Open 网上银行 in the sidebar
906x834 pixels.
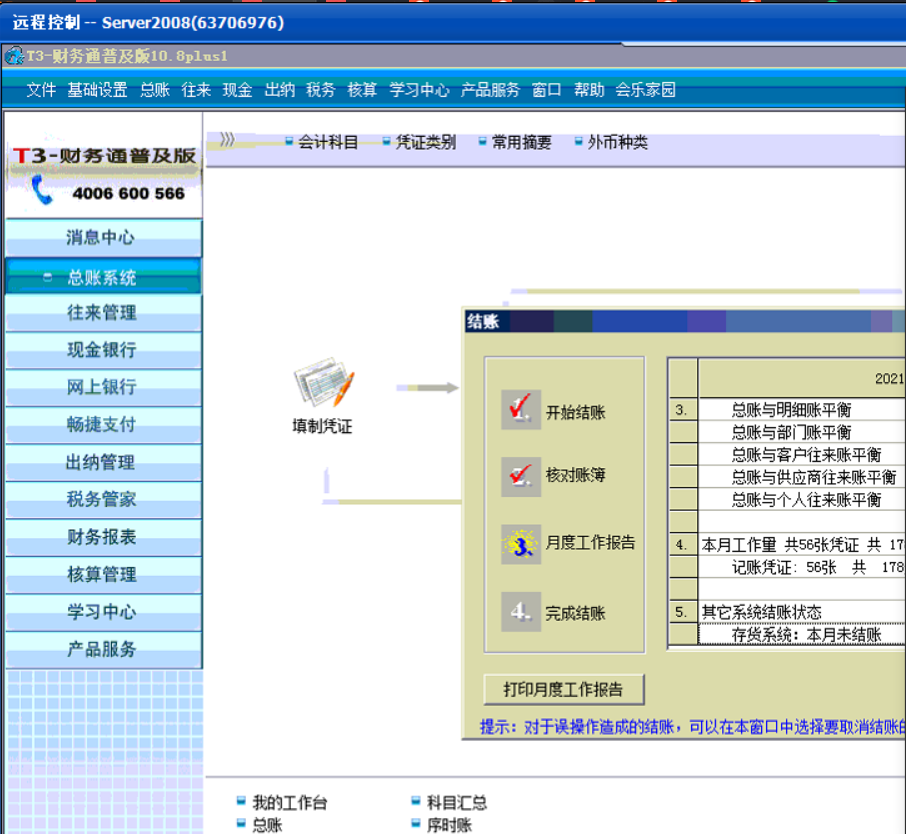103,387
